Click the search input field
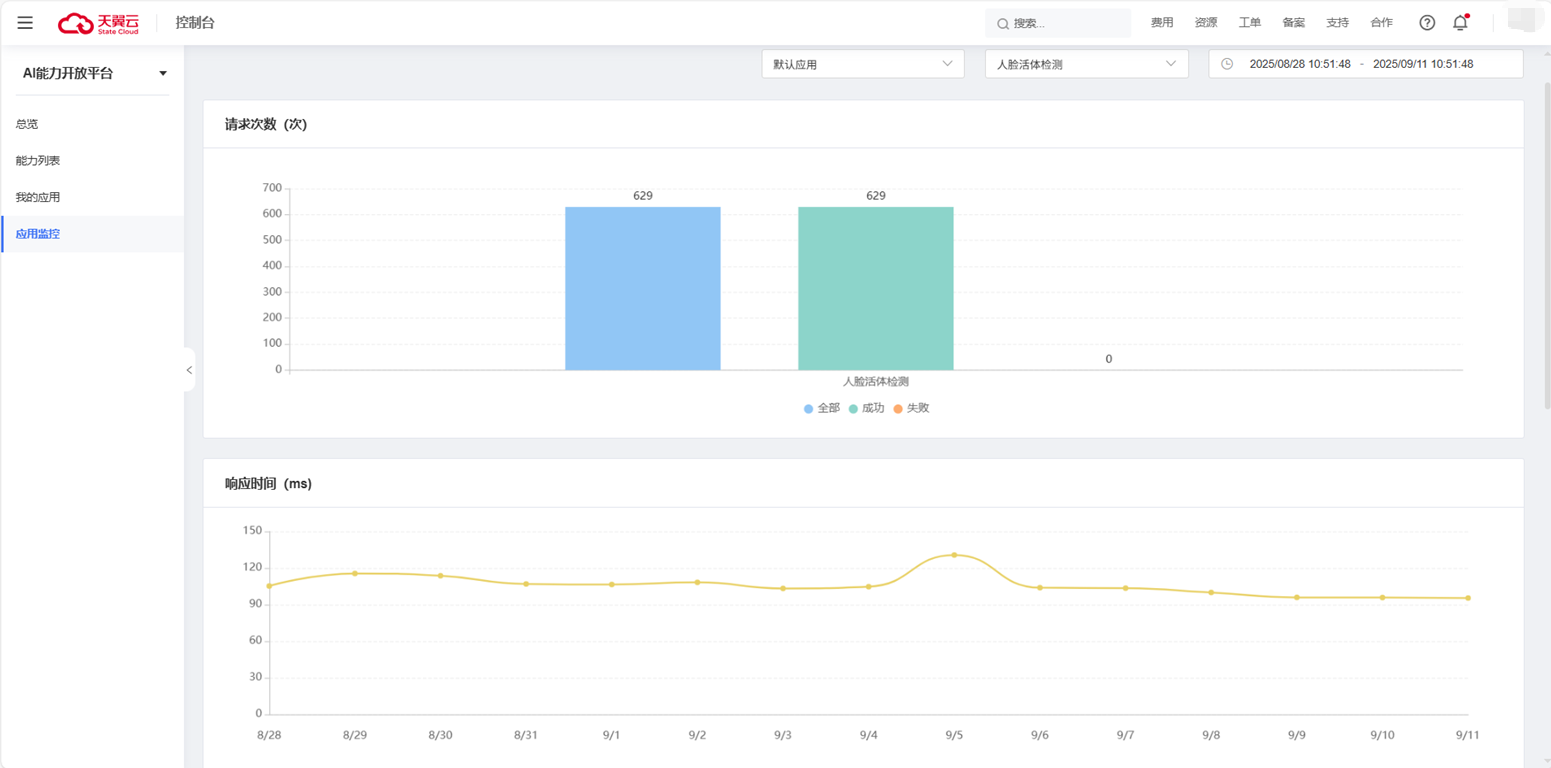Image resolution: width=1551 pixels, height=768 pixels. click(1058, 23)
